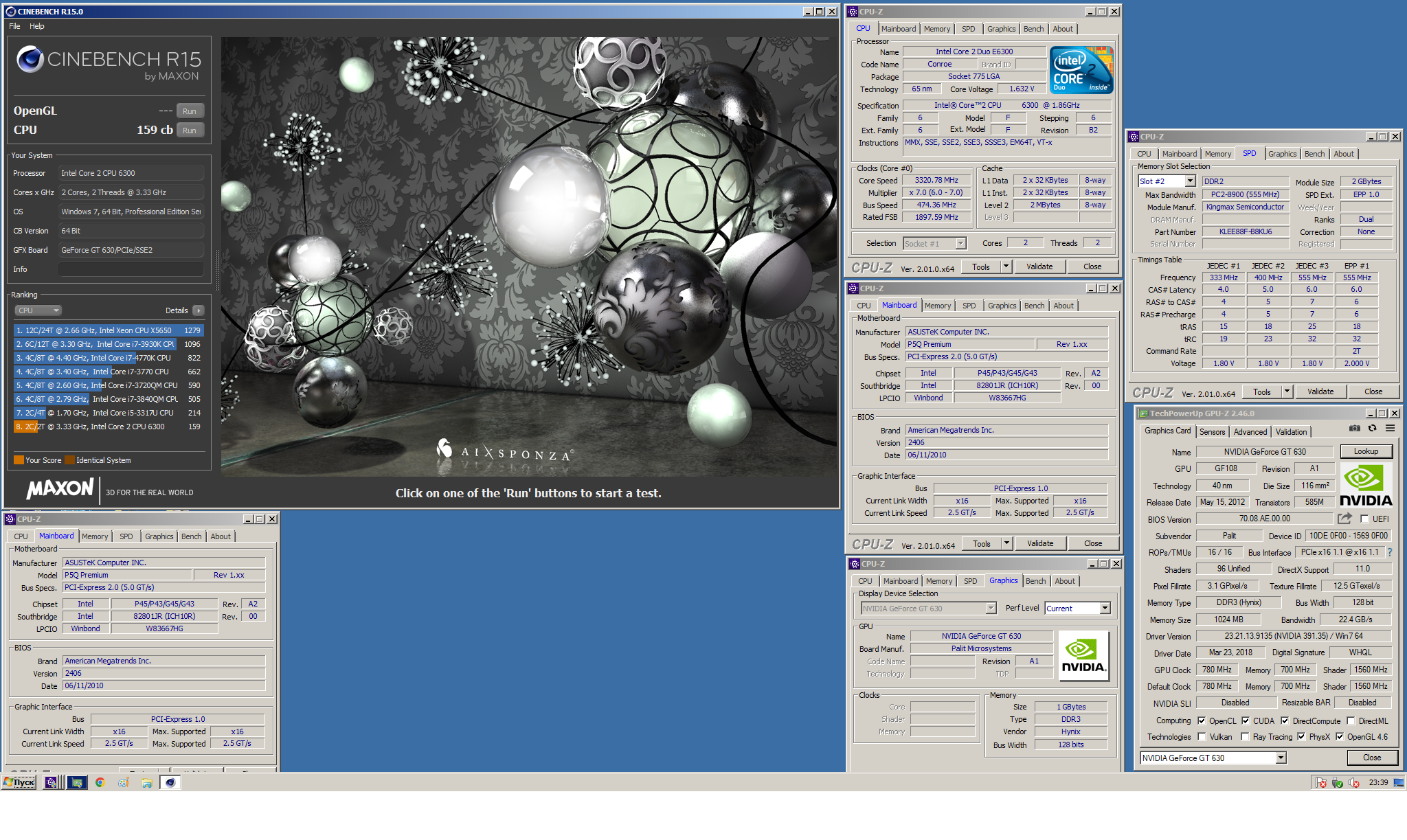The width and height of the screenshot is (1407, 840).
Task: Run the CPU test in Cinebench
Action: coord(190,130)
